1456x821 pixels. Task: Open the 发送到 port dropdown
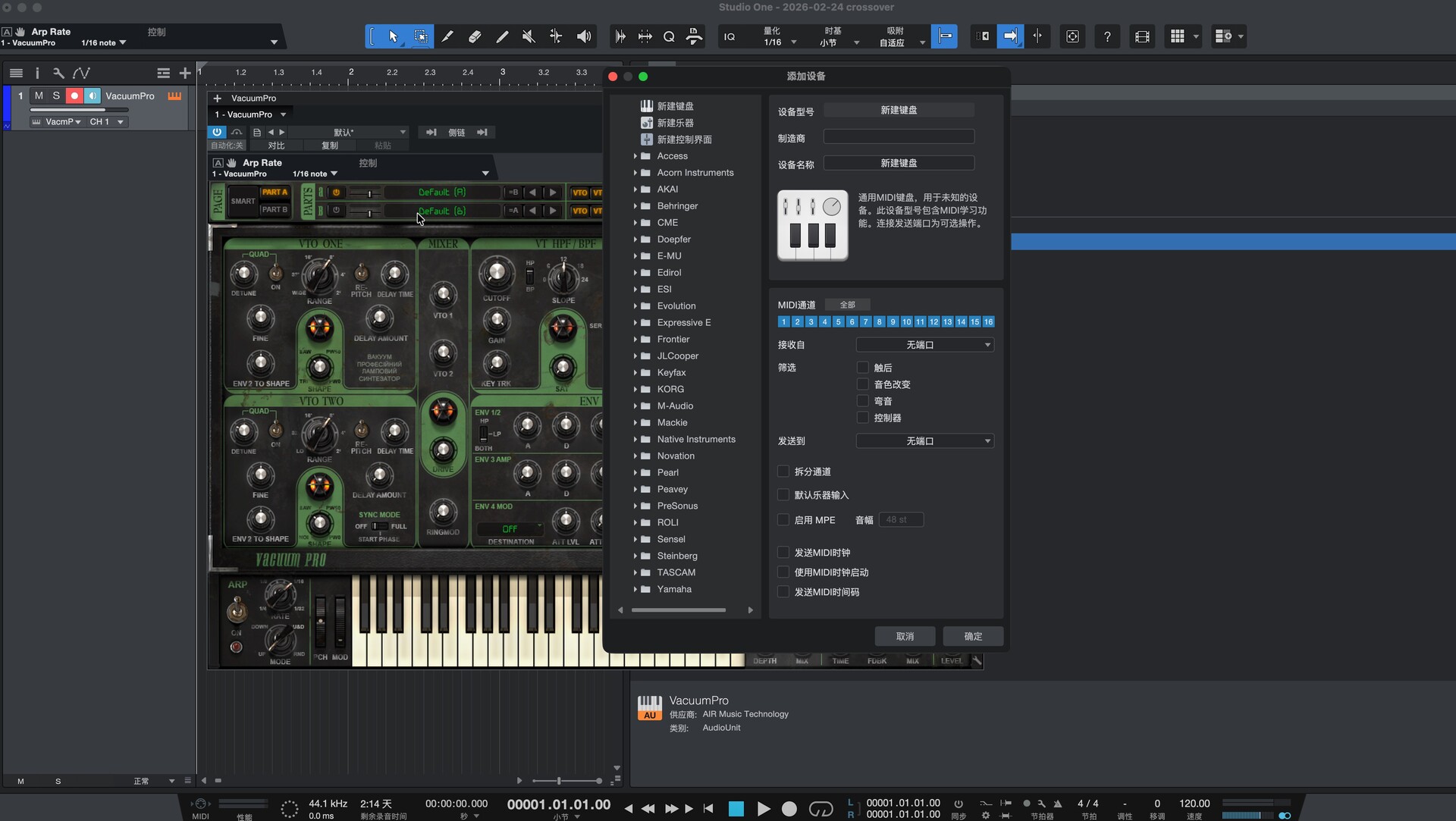tap(924, 441)
